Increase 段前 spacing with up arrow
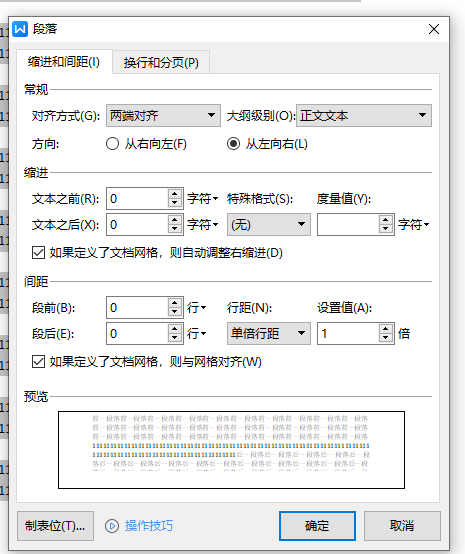The height and width of the screenshot is (554, 465). (x=175, y=302)
